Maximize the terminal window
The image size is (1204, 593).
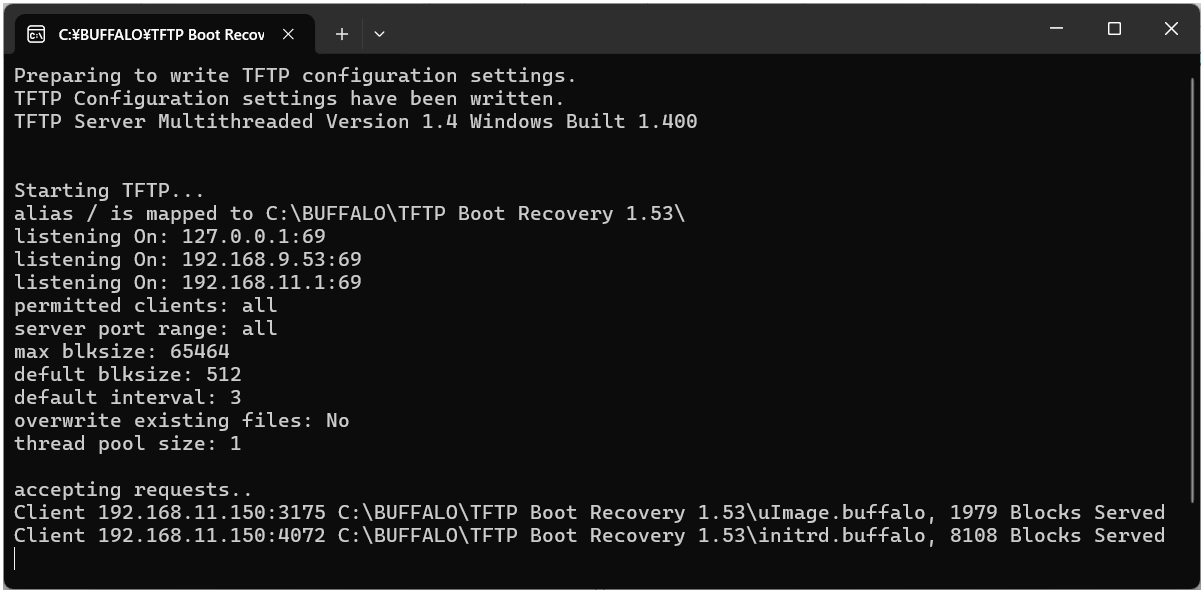[1115, 30]
